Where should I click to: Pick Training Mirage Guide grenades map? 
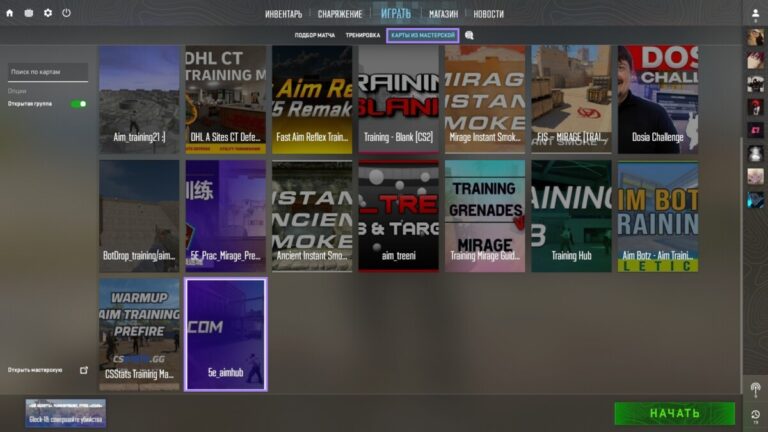pyautogui.click(x=485, y=216)
